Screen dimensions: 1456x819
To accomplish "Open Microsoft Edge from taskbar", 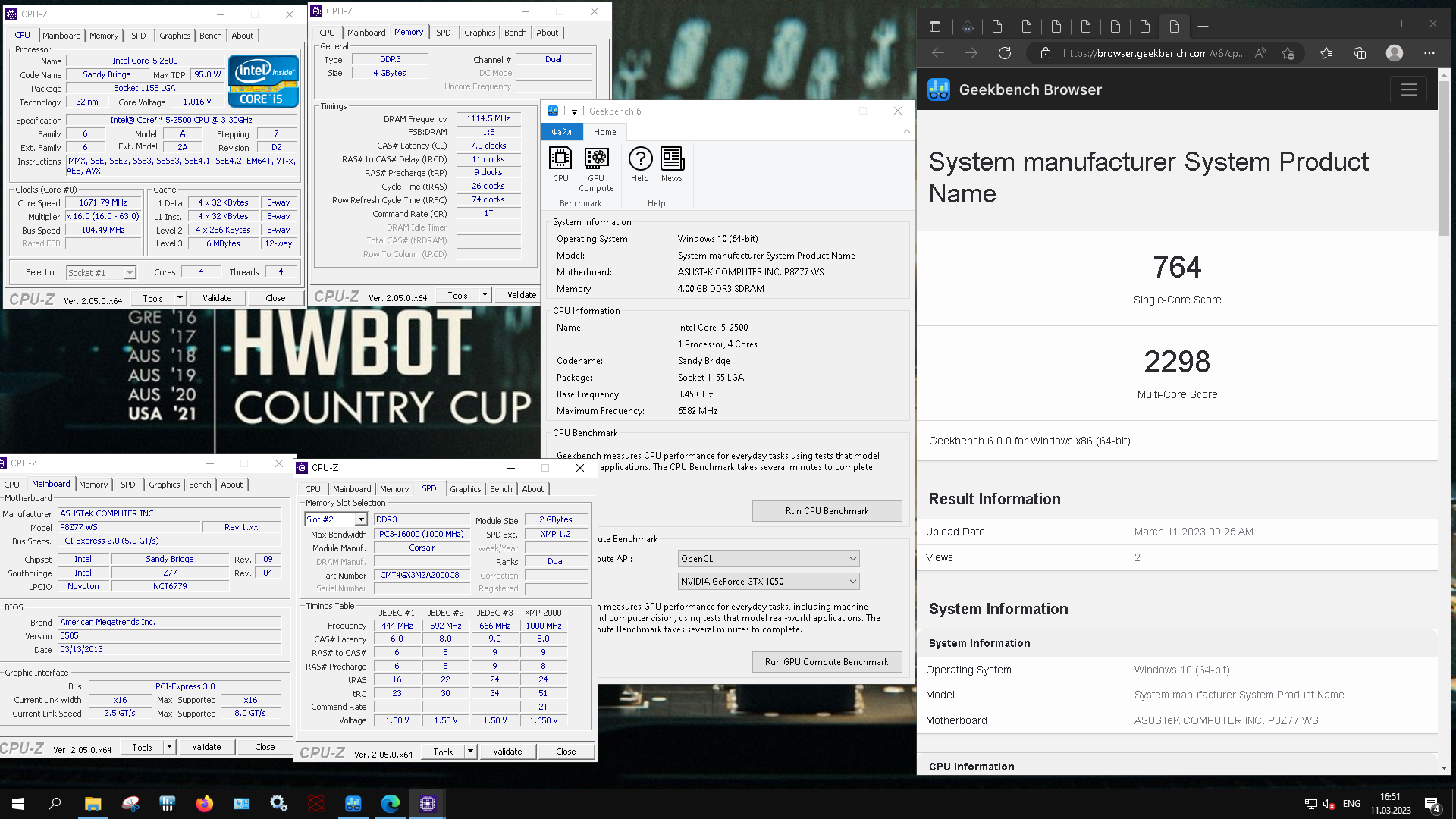I will point(391,804).
